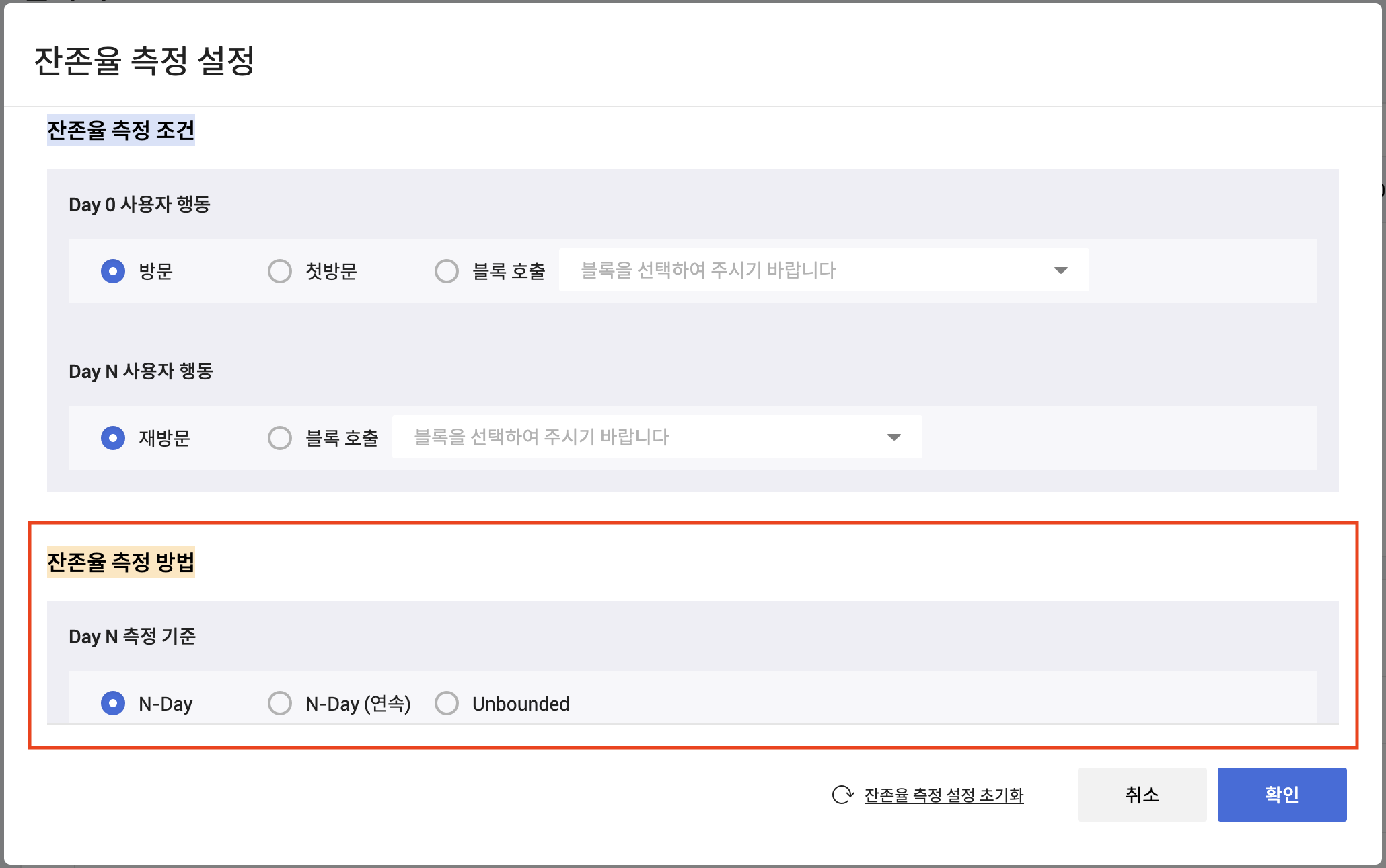Select the Unbounded measurement option
Image resolution: width=1386 pixels, height=868 pixels.
click(x=447, y=703)
